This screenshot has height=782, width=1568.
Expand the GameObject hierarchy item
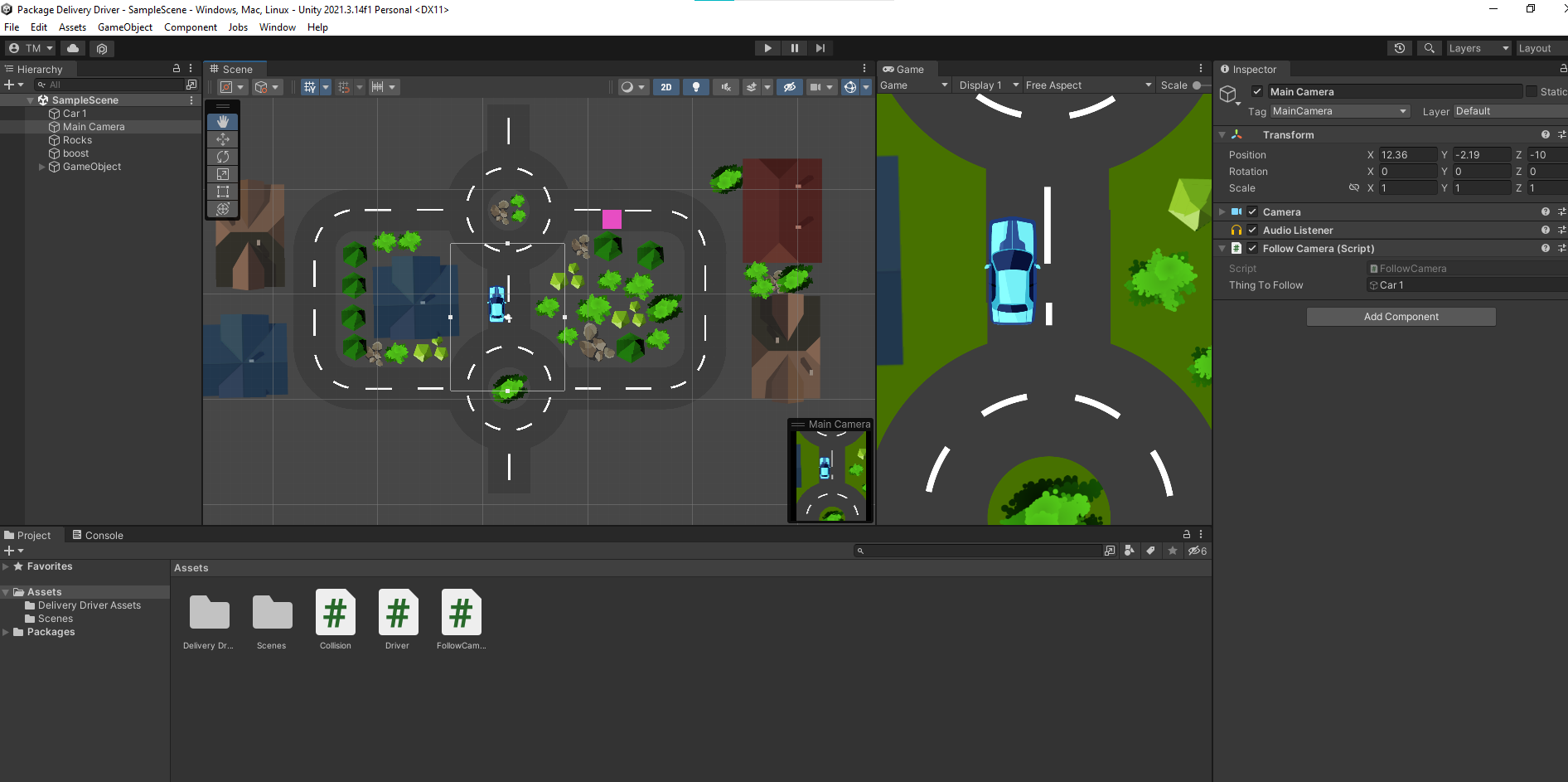[x=42, y=167]
